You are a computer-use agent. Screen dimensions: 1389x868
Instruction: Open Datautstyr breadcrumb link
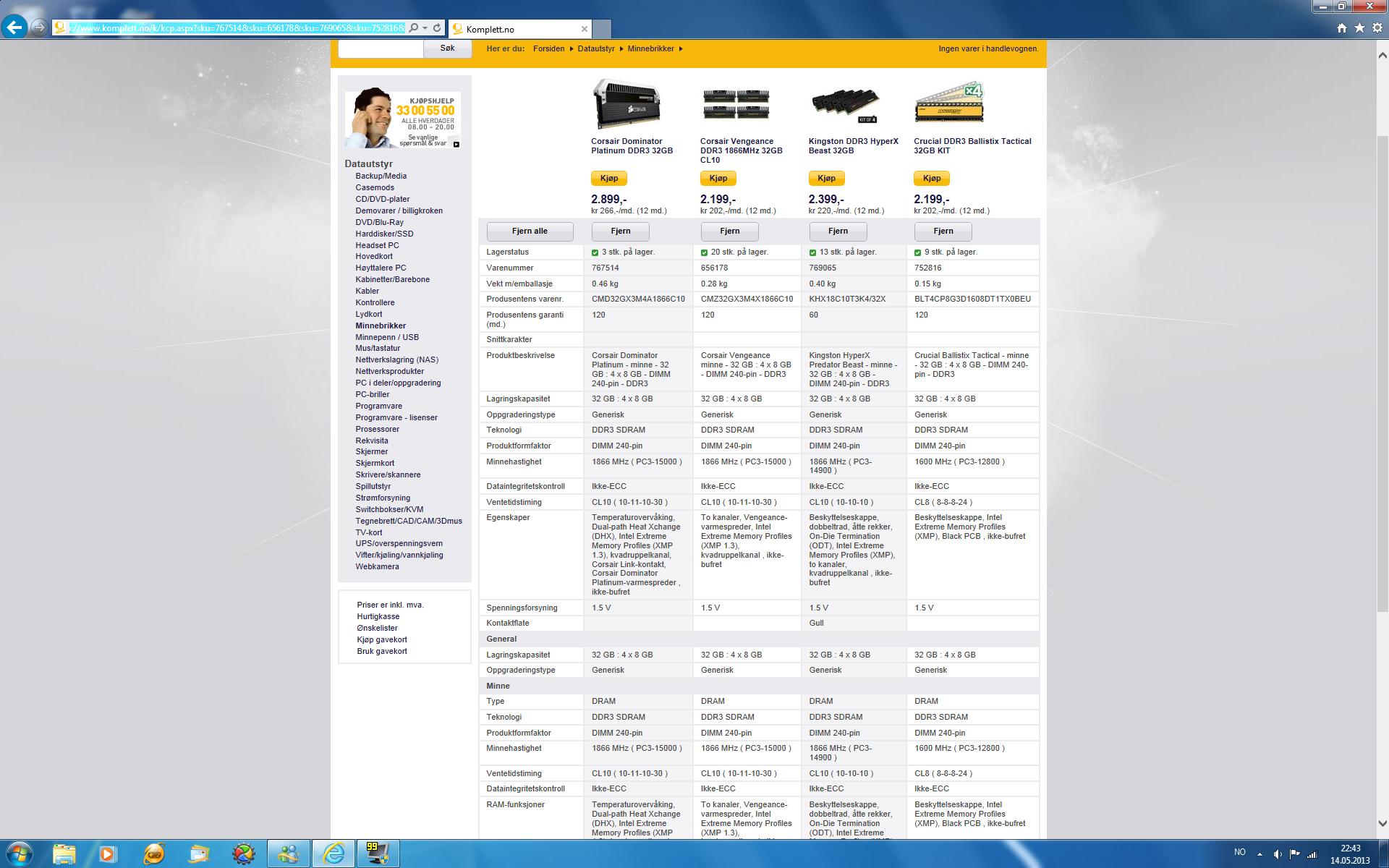[596, 49]
